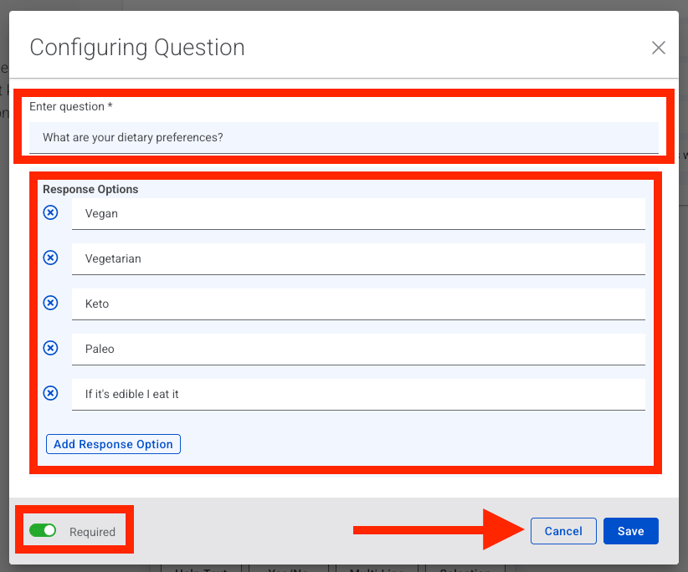Remove the Vegan response option
Viewport: 688px width, 572px height.
(x=51, y=213)
